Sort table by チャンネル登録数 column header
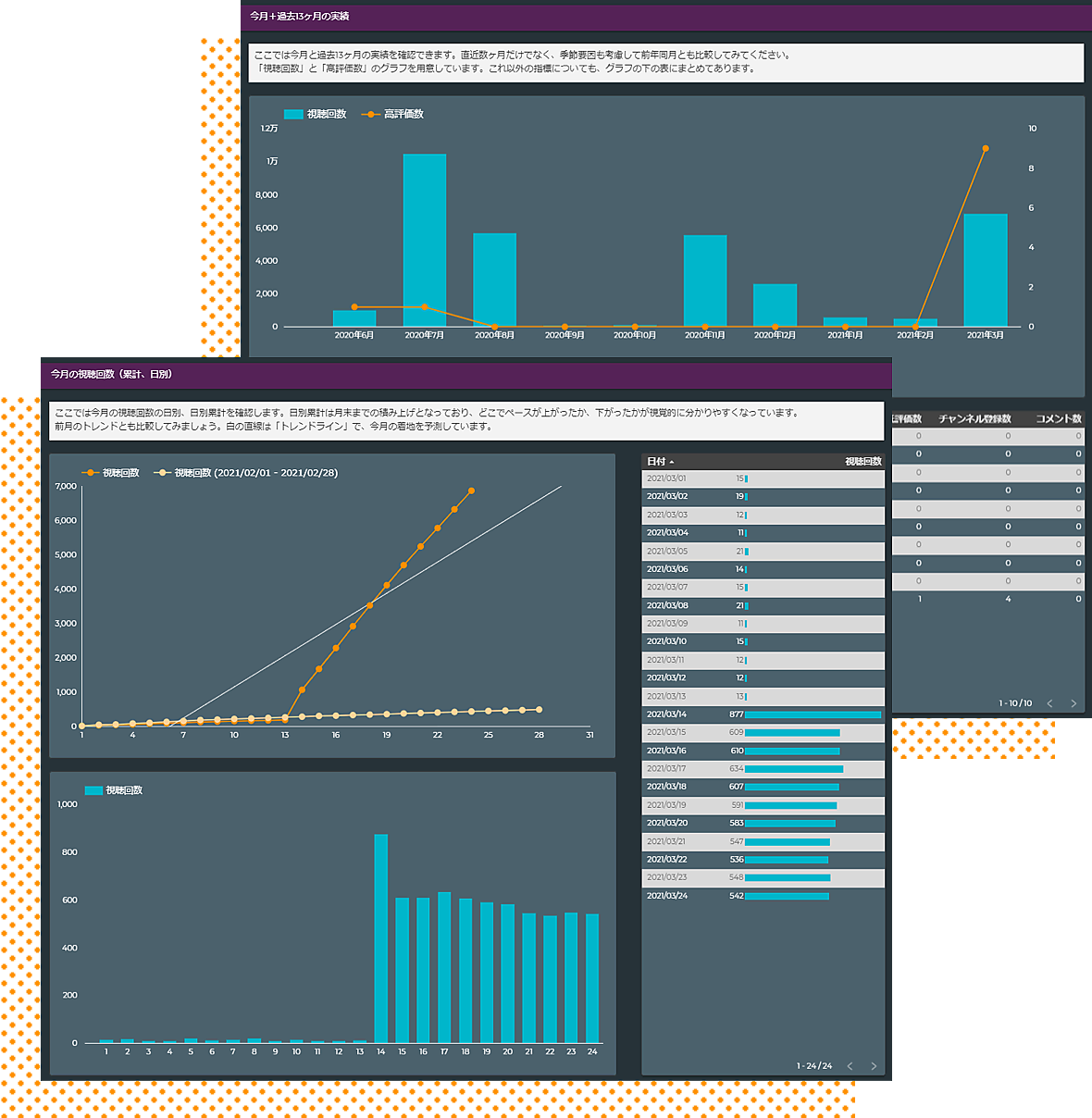The image size is (1092, 1118). 974,419
